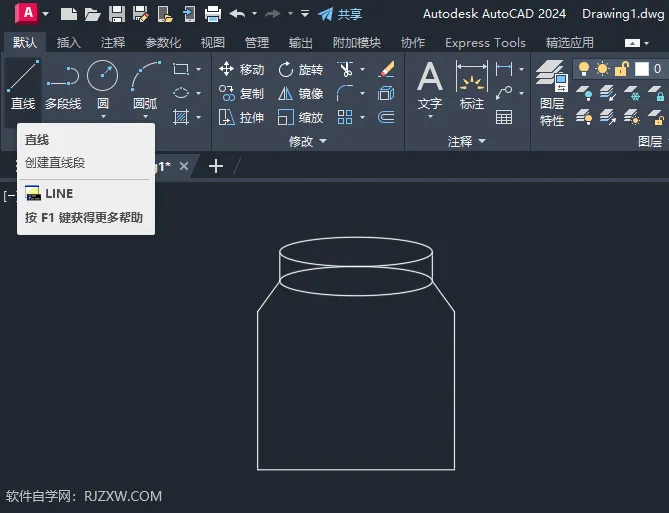Click the Dimension (标注) tool
The width and height of the screenshot is (669, 513).
[472, 85]
